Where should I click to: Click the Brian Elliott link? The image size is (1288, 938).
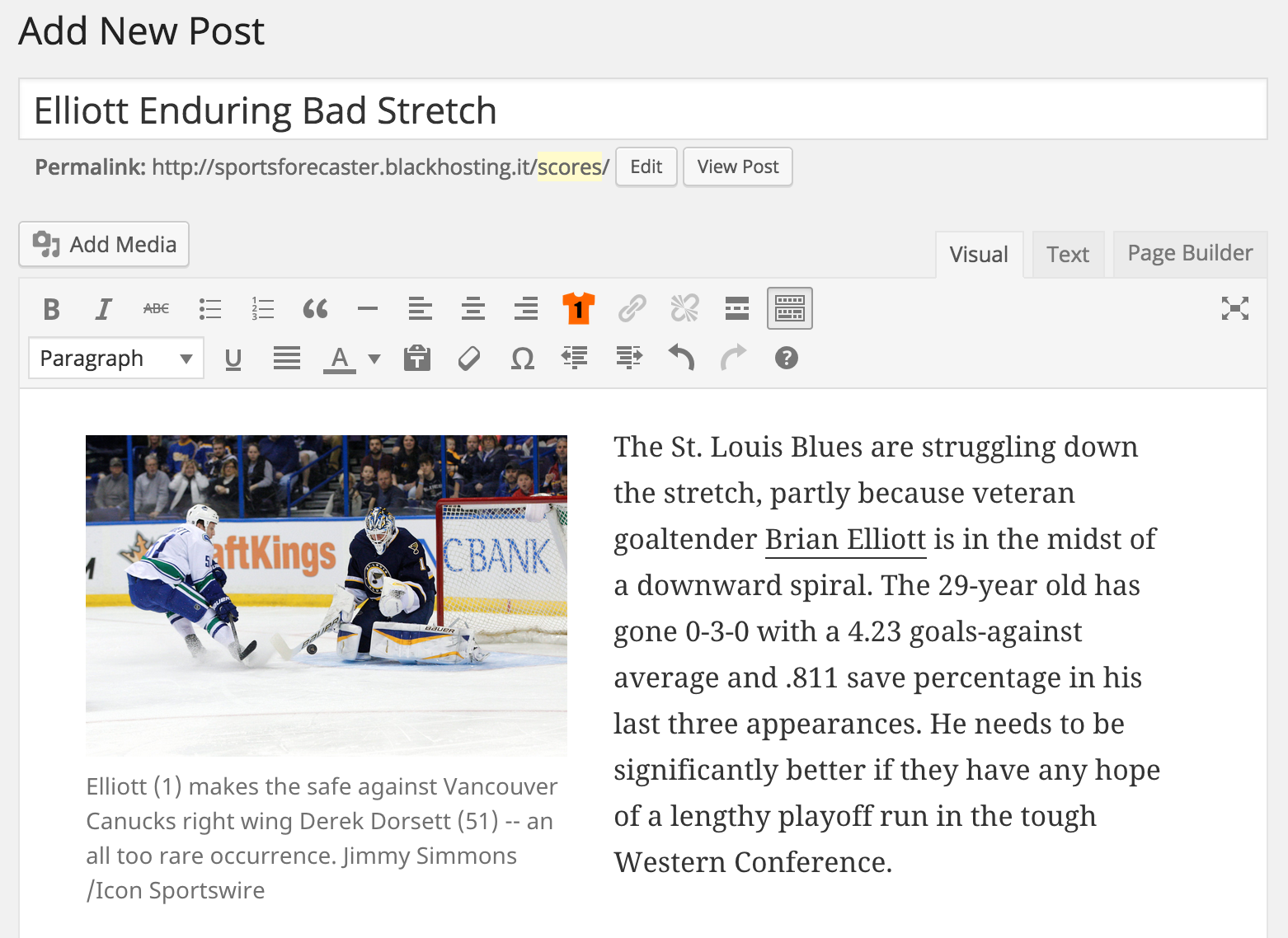coord(846,539)
